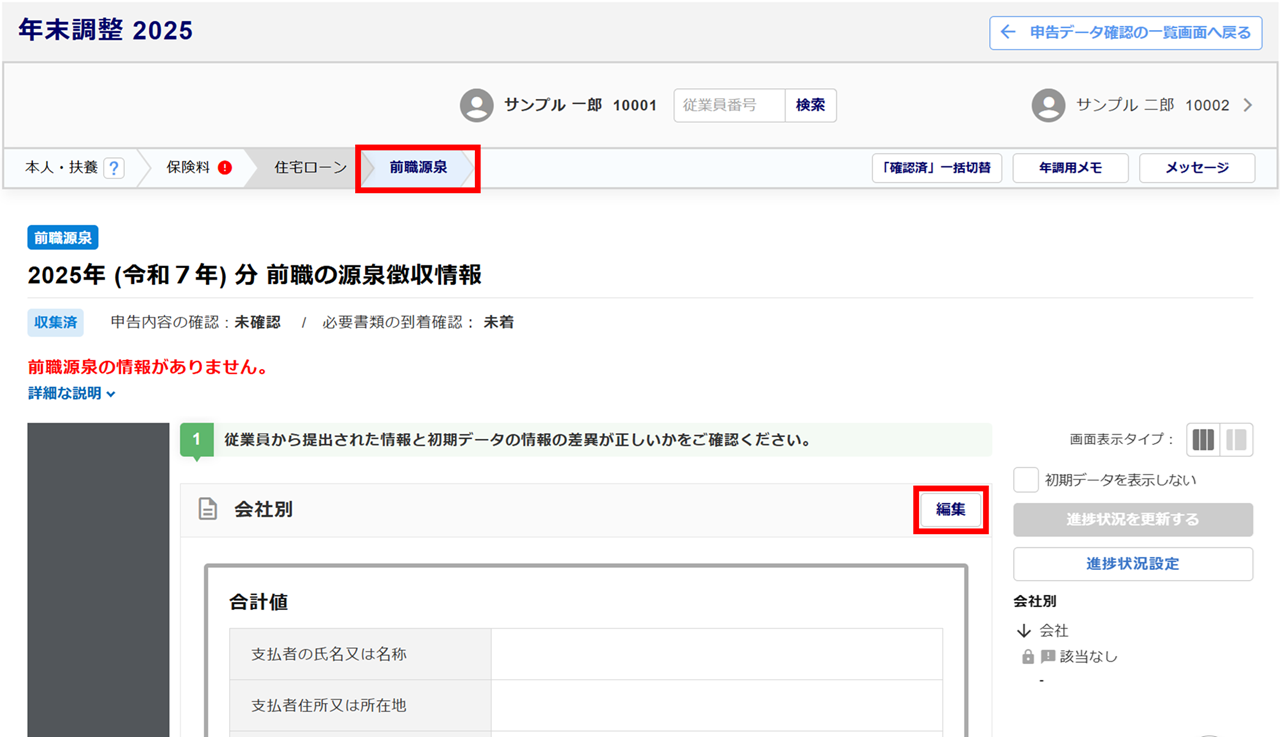Go to next employee with right chevron

pos(1247,105)
